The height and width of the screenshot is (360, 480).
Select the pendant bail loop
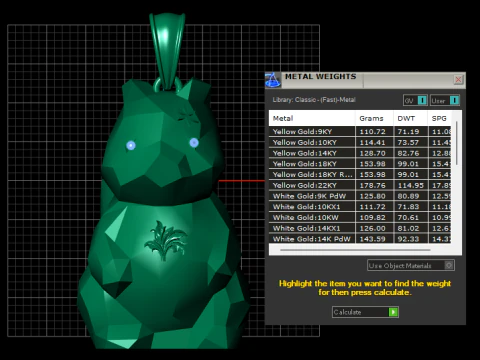pyautogui.click(x=167, y=50)
